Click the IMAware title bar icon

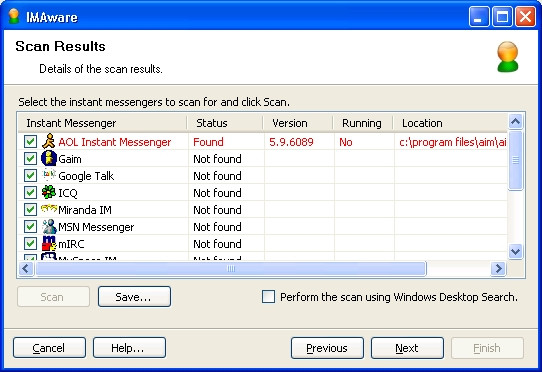(x=13, y=16)
